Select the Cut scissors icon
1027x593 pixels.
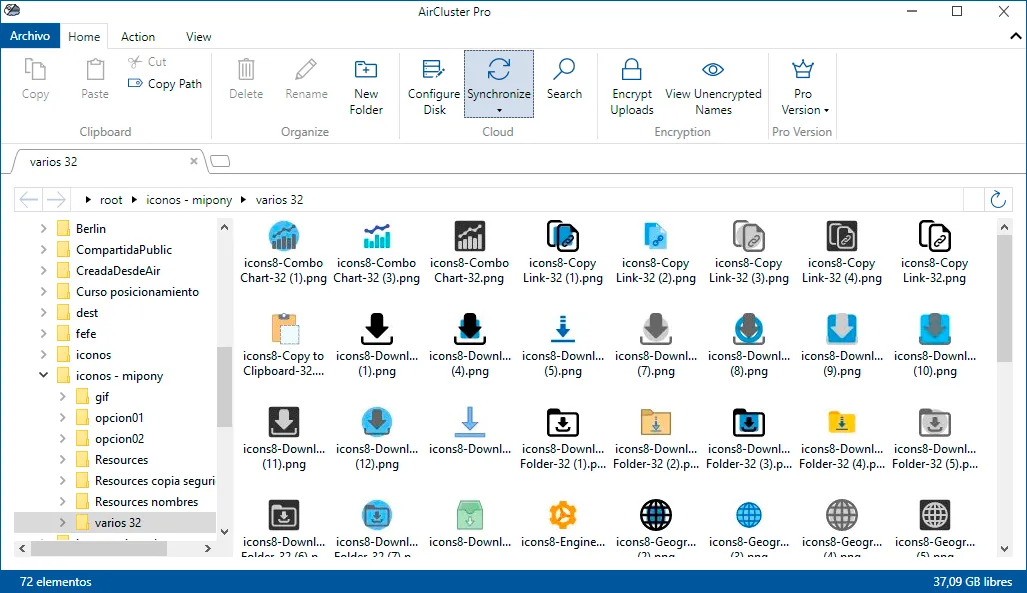(x=135, y=62)
